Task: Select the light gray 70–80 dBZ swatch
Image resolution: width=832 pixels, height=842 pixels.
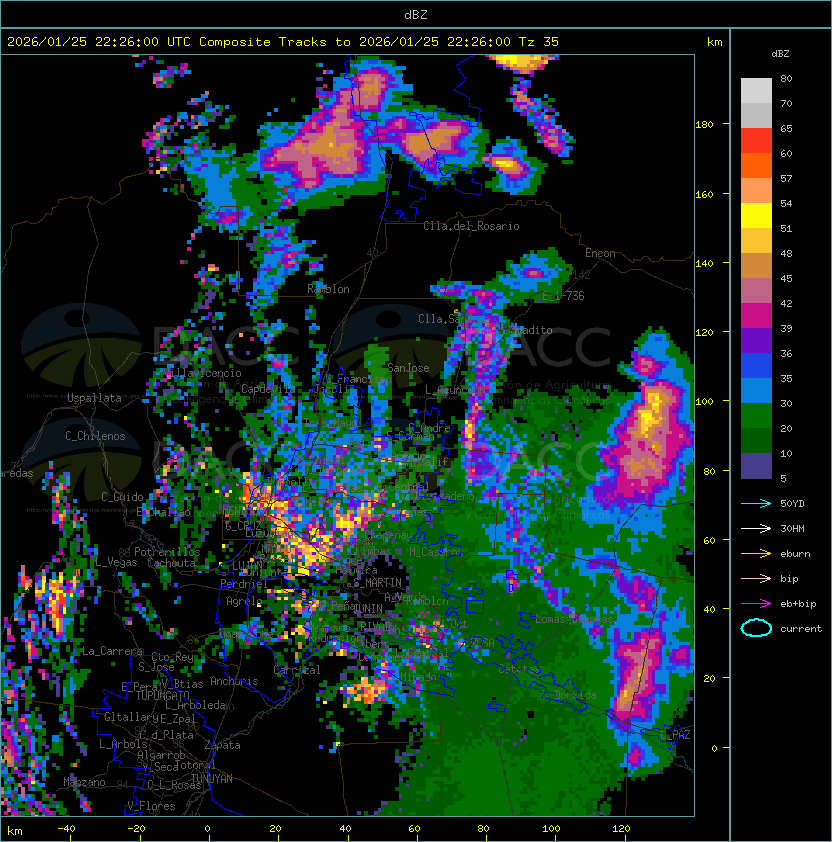Action: click(756, 91)
